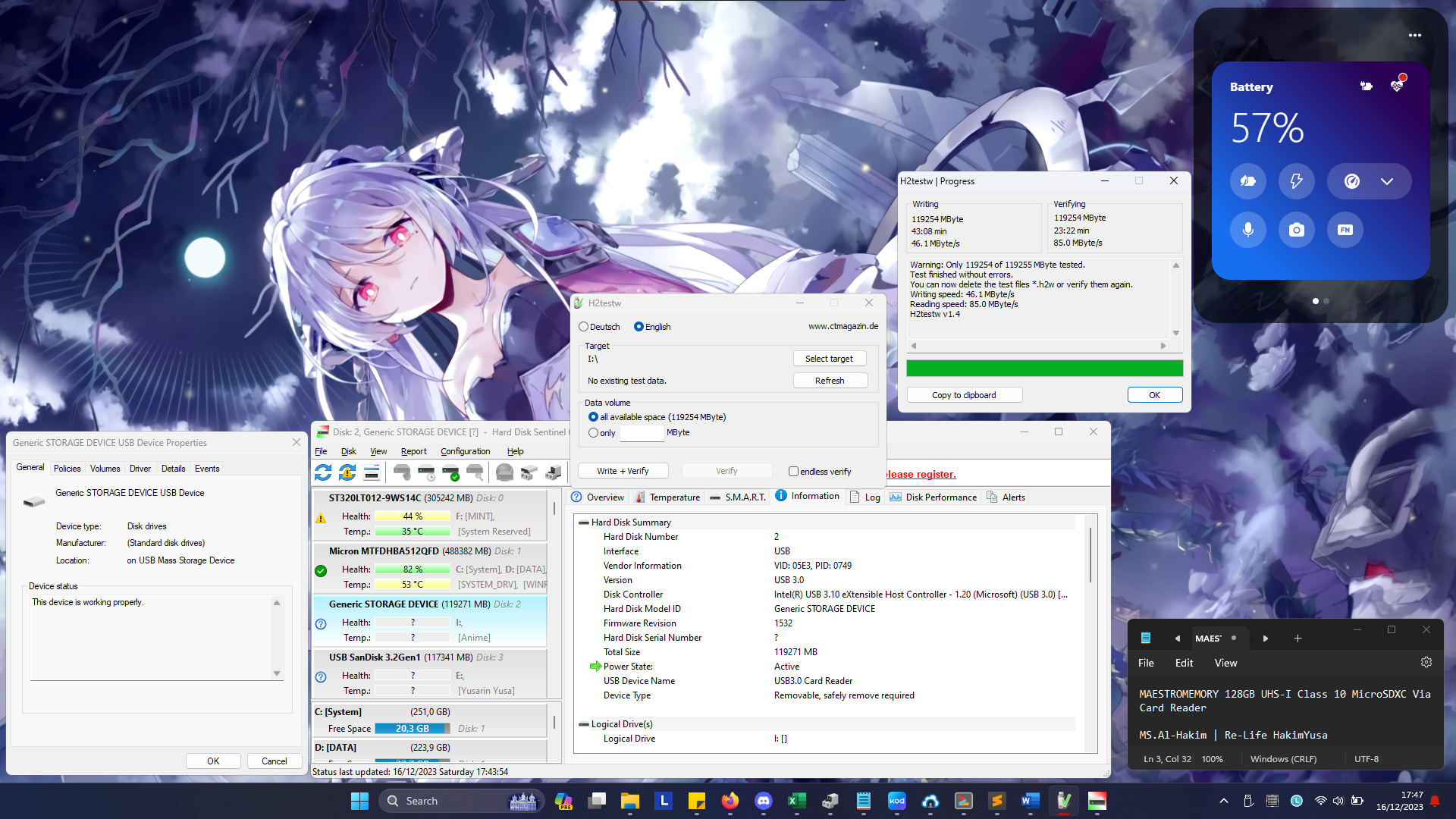This screenshot has width=1456, height=819.
Task: Click the disk with green checkmark icon
Action: coord(451,472)
